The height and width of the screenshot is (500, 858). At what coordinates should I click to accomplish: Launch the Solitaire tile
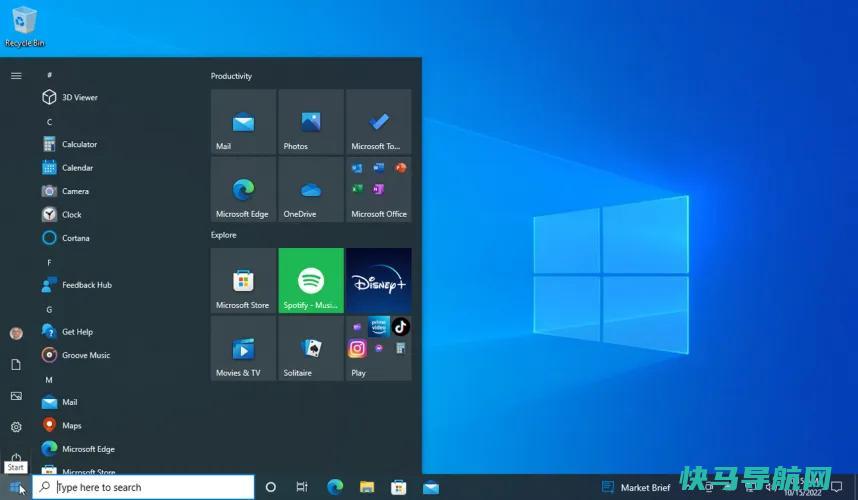(x=311, y=348)
